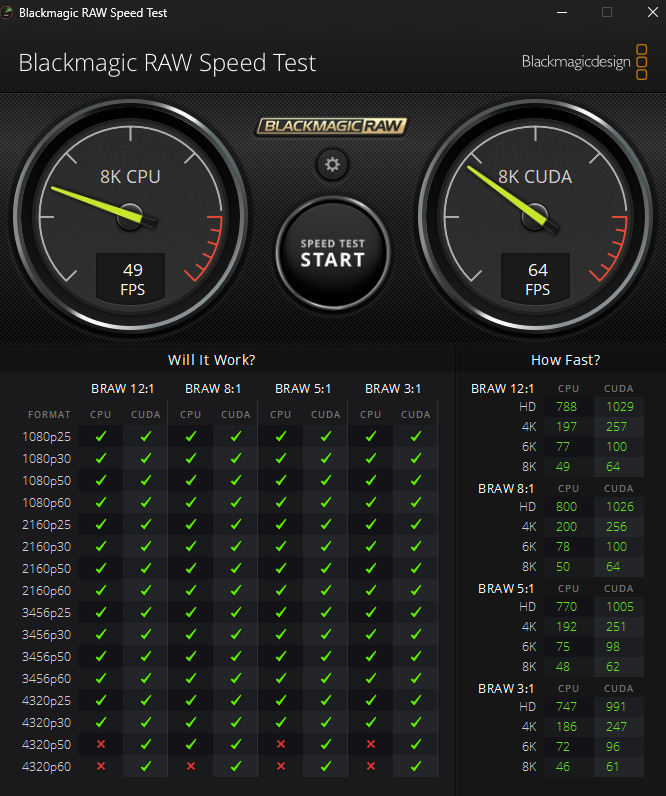Viewport: 666px width, 796px height.
Task: Click the checkmark for 4320p50 BRAW 8:1 CPU
Action: point(191,744)
